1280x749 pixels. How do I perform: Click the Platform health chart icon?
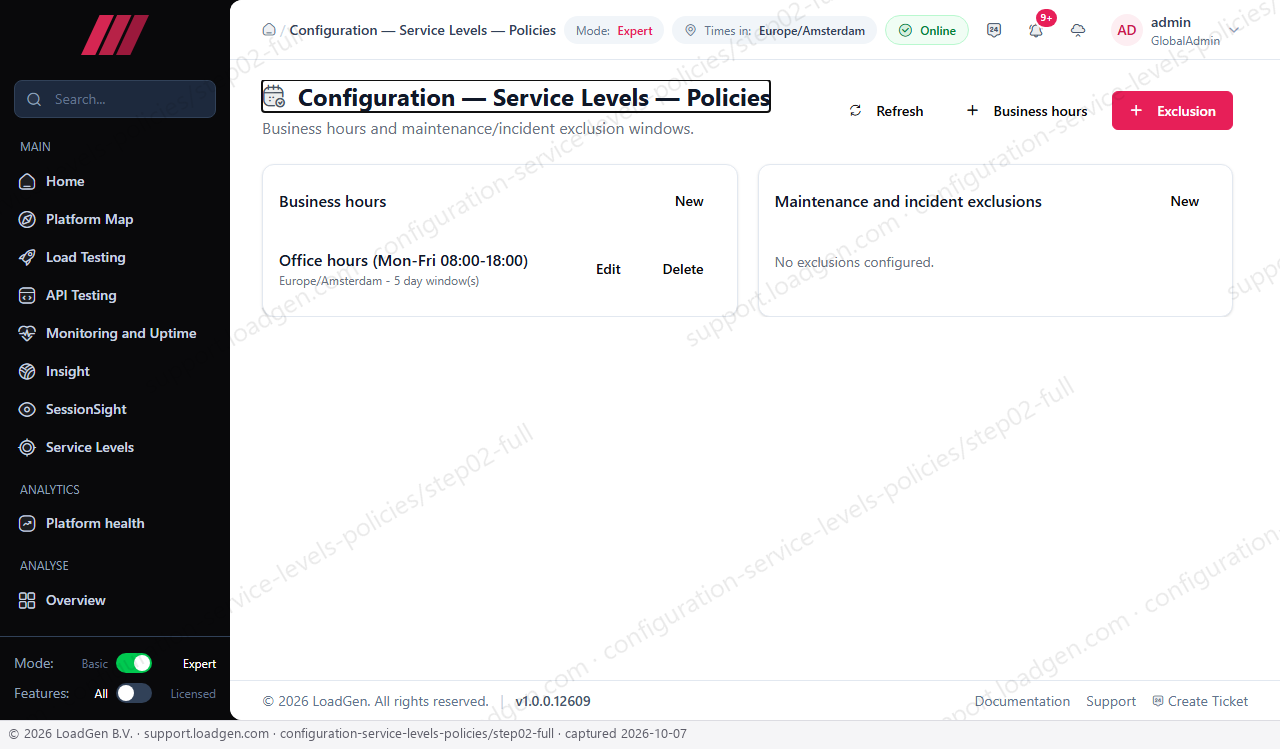point(27,523)
